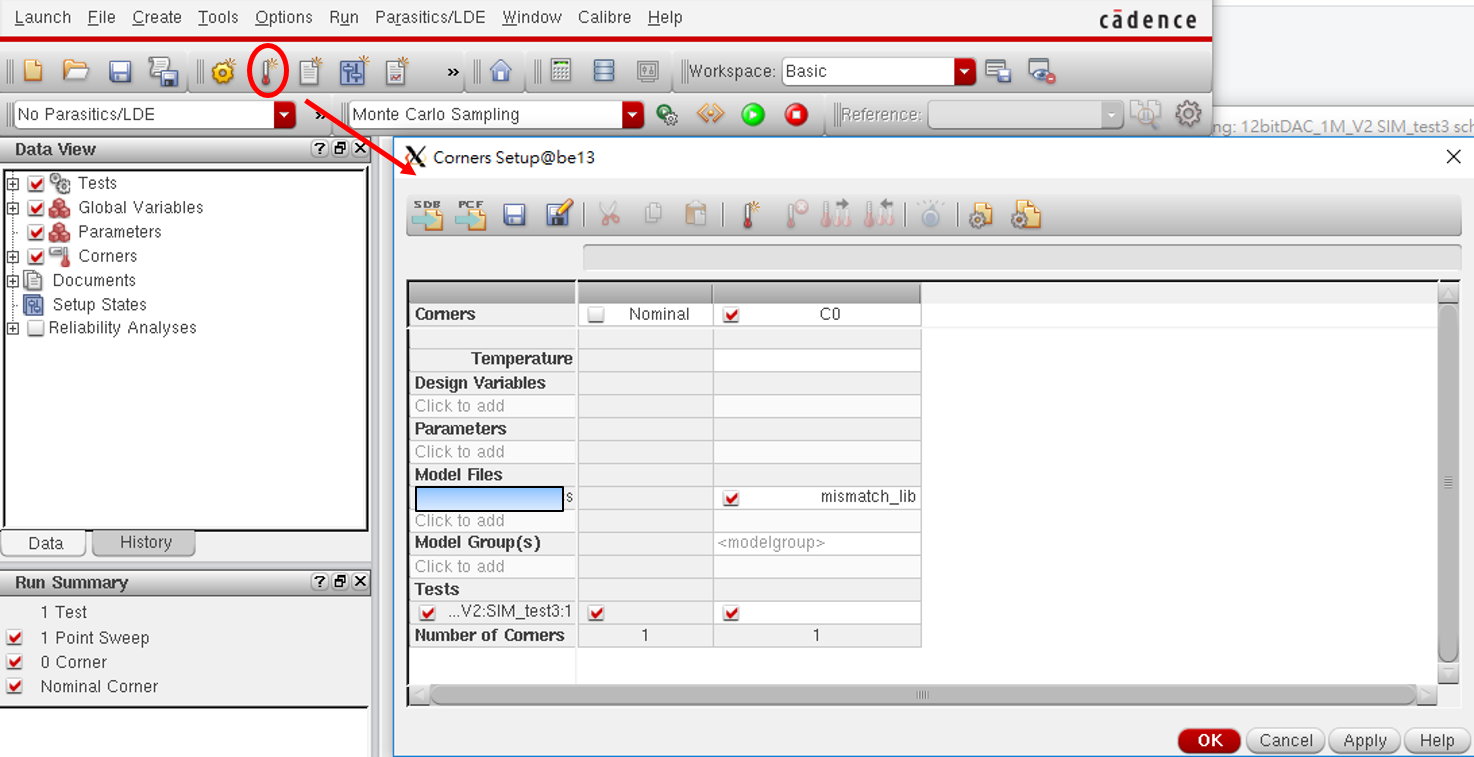Expand the Tests tree node
The height and width of the screenshot is (757, 1474).
tap(13, 184)
